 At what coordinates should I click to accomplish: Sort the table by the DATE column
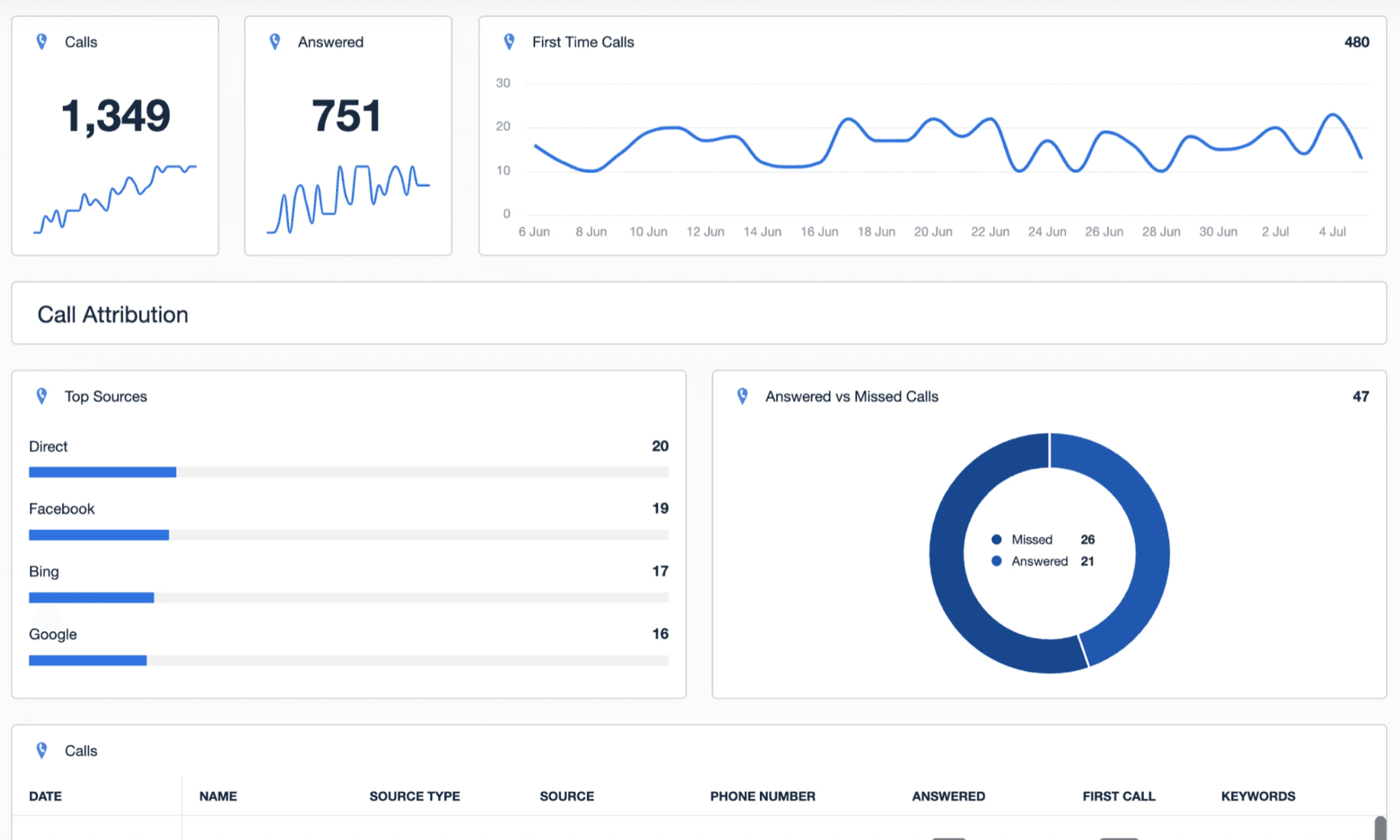tap(45, 796)
